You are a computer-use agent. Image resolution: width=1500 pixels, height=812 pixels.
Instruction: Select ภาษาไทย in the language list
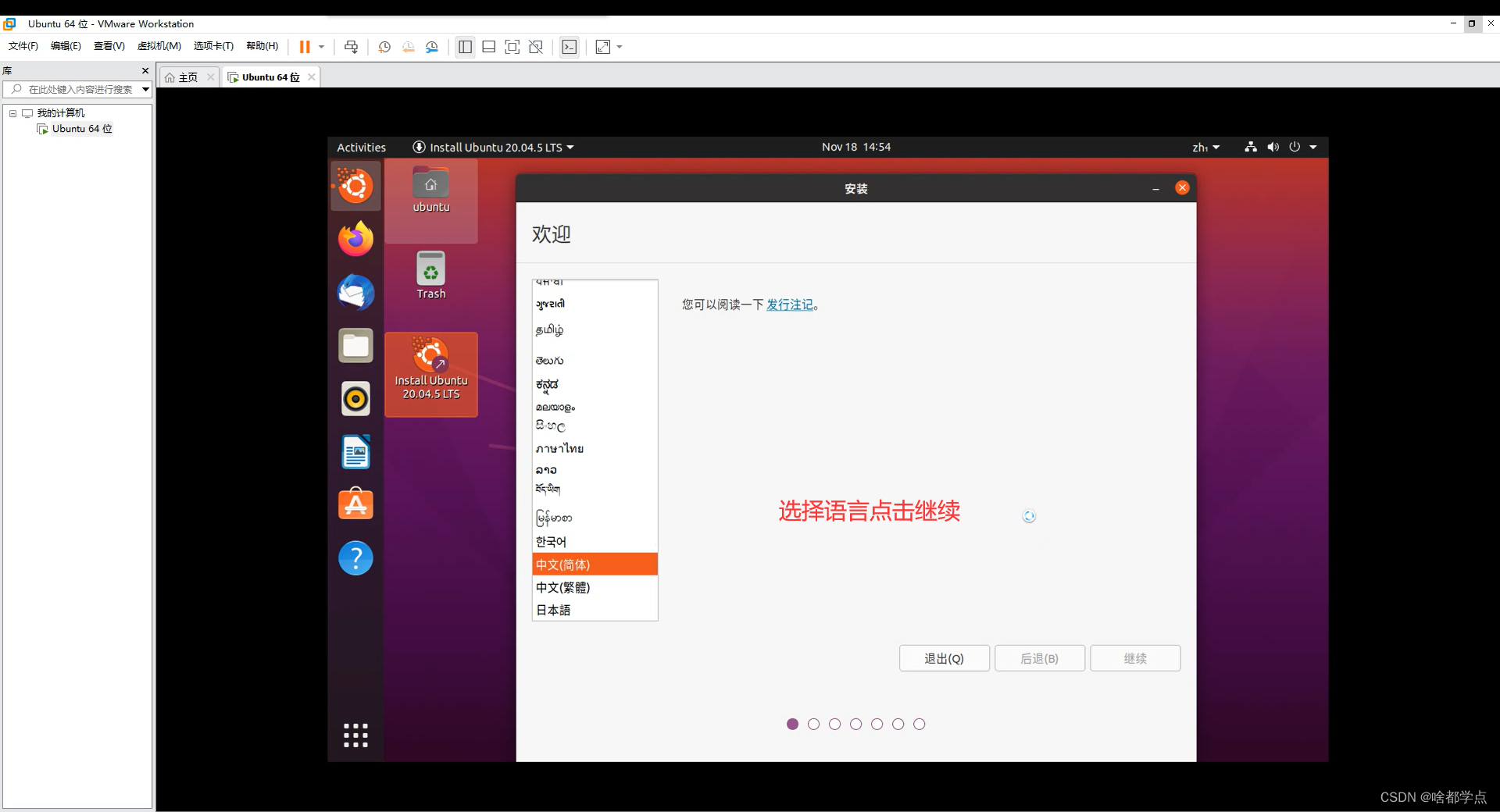pos(595,448)
